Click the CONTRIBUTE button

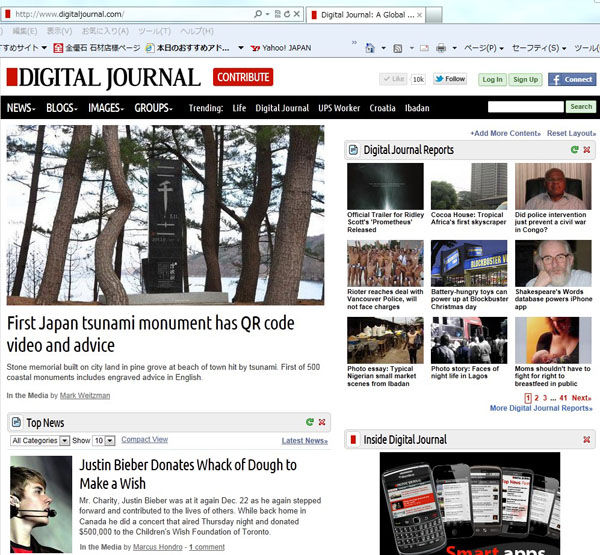tap(243, 77)
